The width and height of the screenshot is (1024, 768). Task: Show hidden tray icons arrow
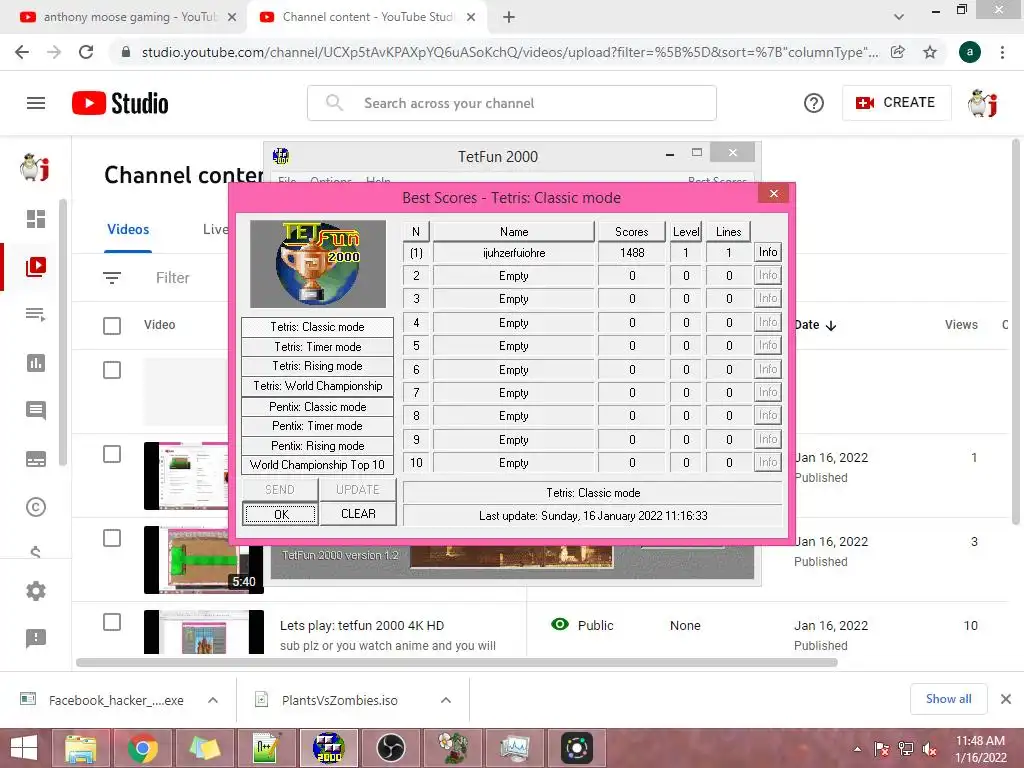pyautogui.click(x=857, y=749)
